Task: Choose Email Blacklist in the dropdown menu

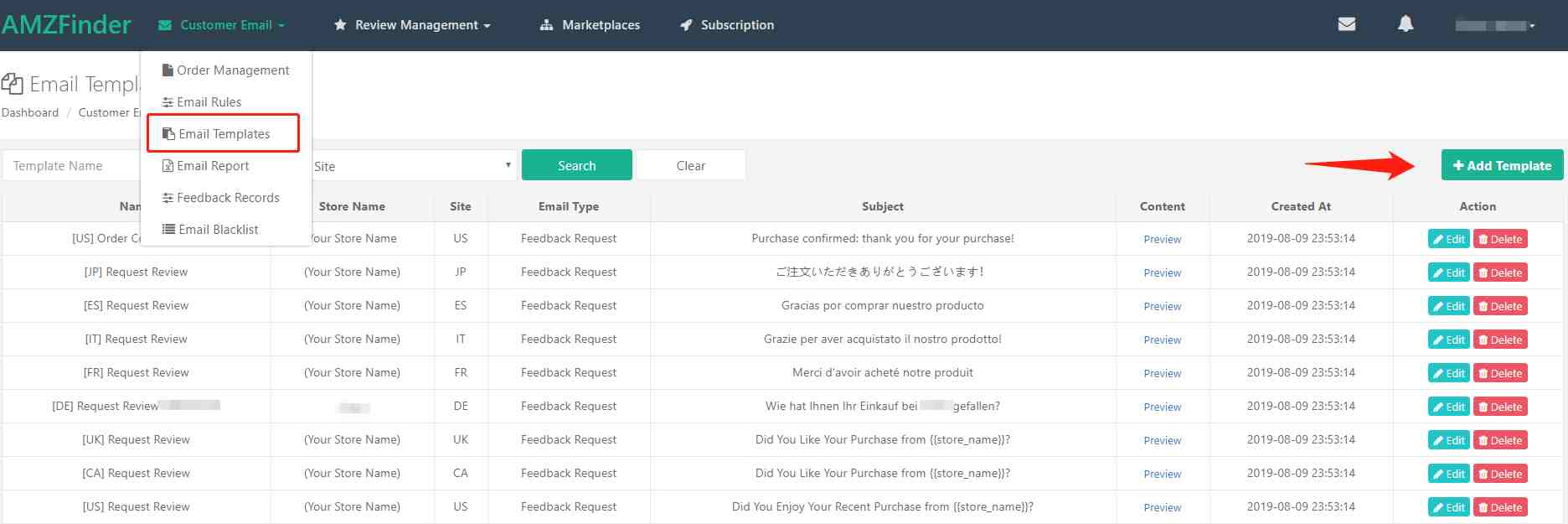Action: pyautogui.click(x=218, y=230)
